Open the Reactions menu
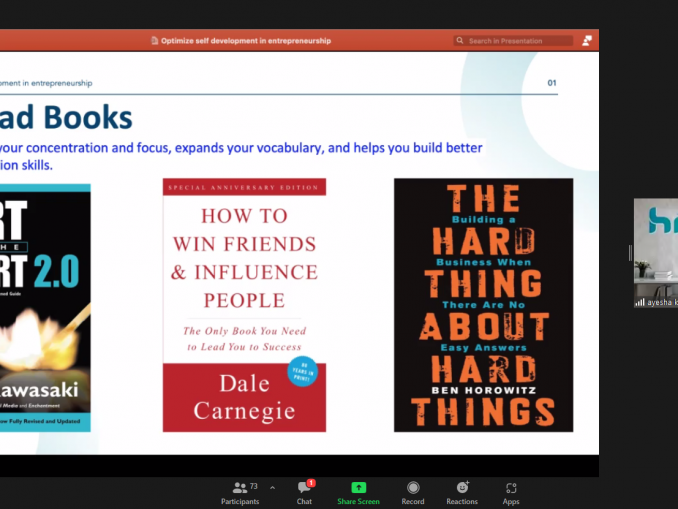The image size is (678, 509). pyautogui.click(x=462, y=493)
